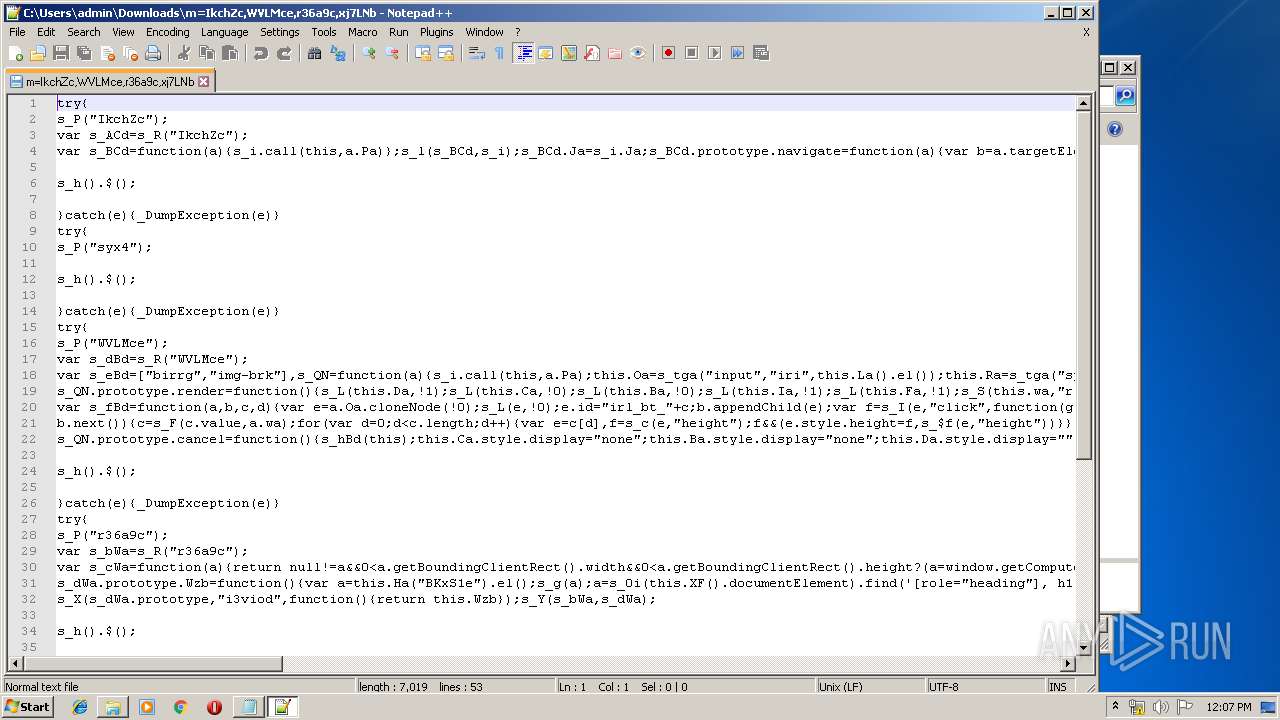Open the Run menu
Screen dimensions: 1280x720
pyautogui.click(x=399, y=32)
